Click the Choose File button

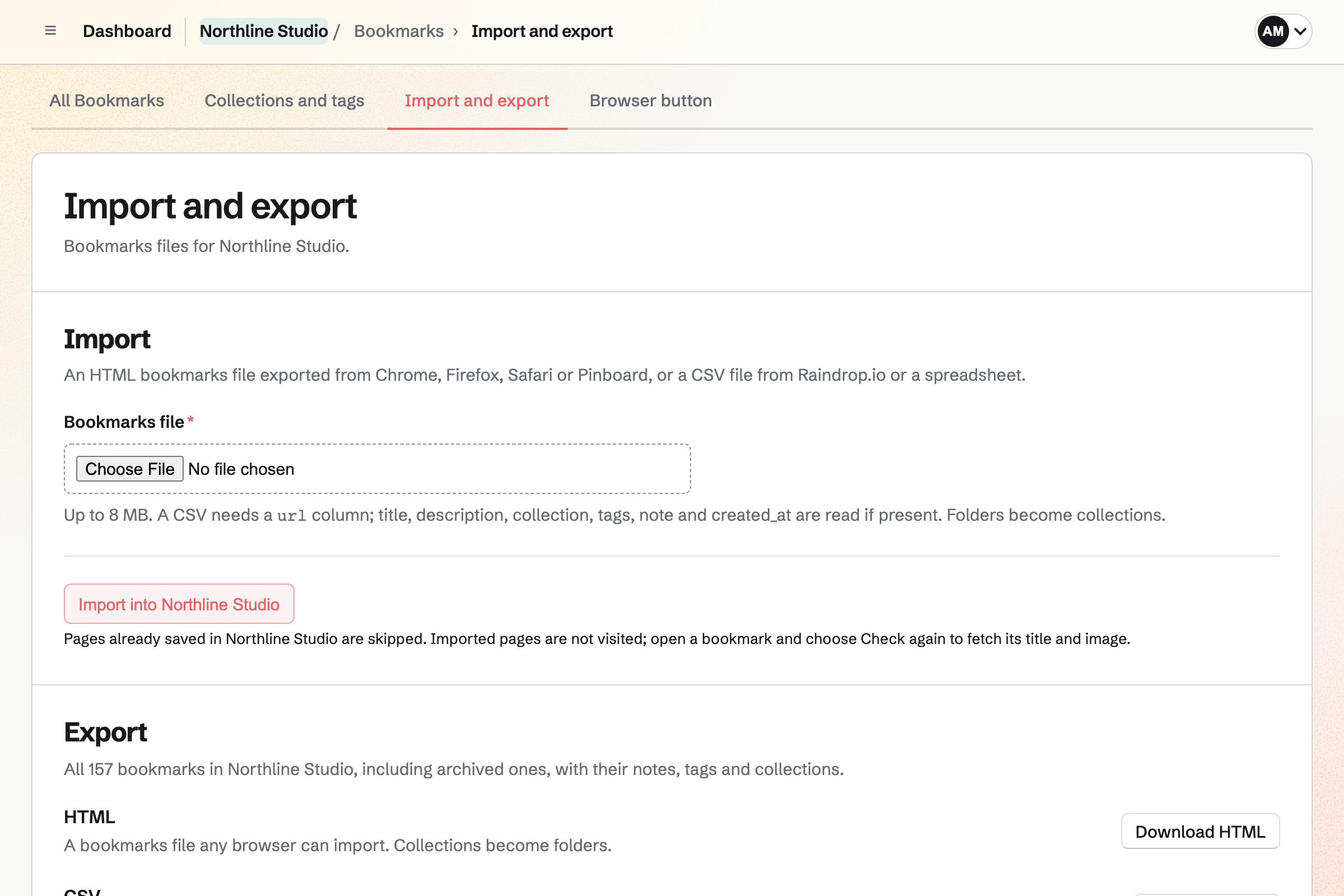coord(130,469)
